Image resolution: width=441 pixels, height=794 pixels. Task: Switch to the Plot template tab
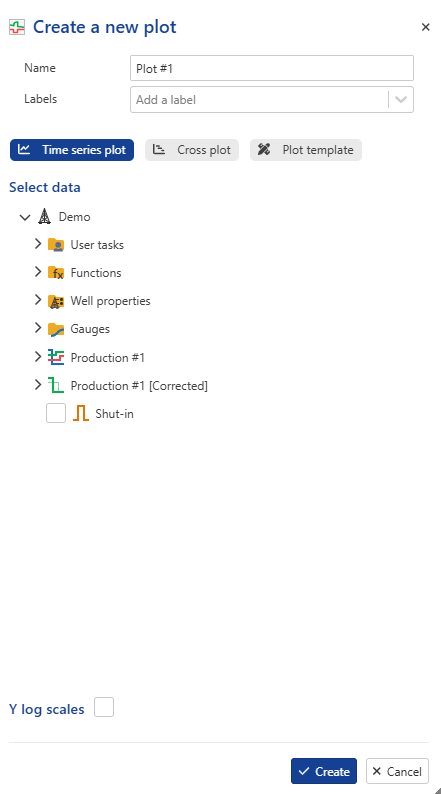click(306, 150)
